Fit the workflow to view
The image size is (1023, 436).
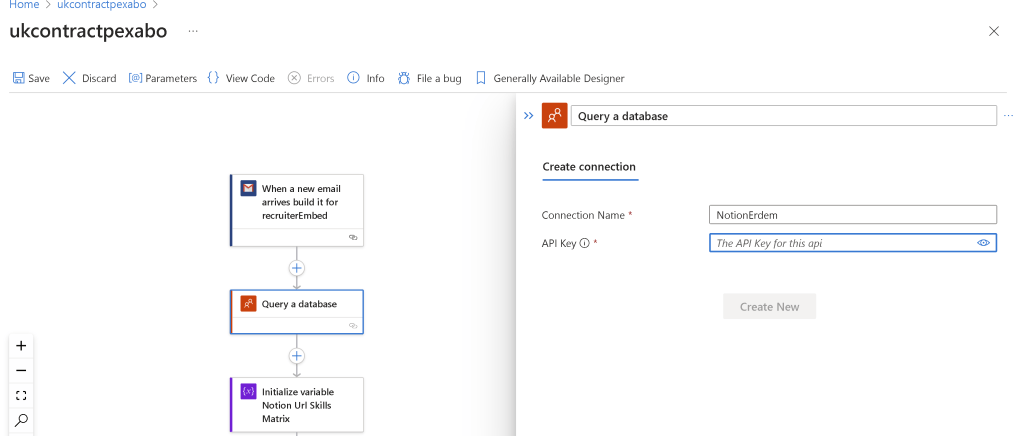tap(21, 396)
